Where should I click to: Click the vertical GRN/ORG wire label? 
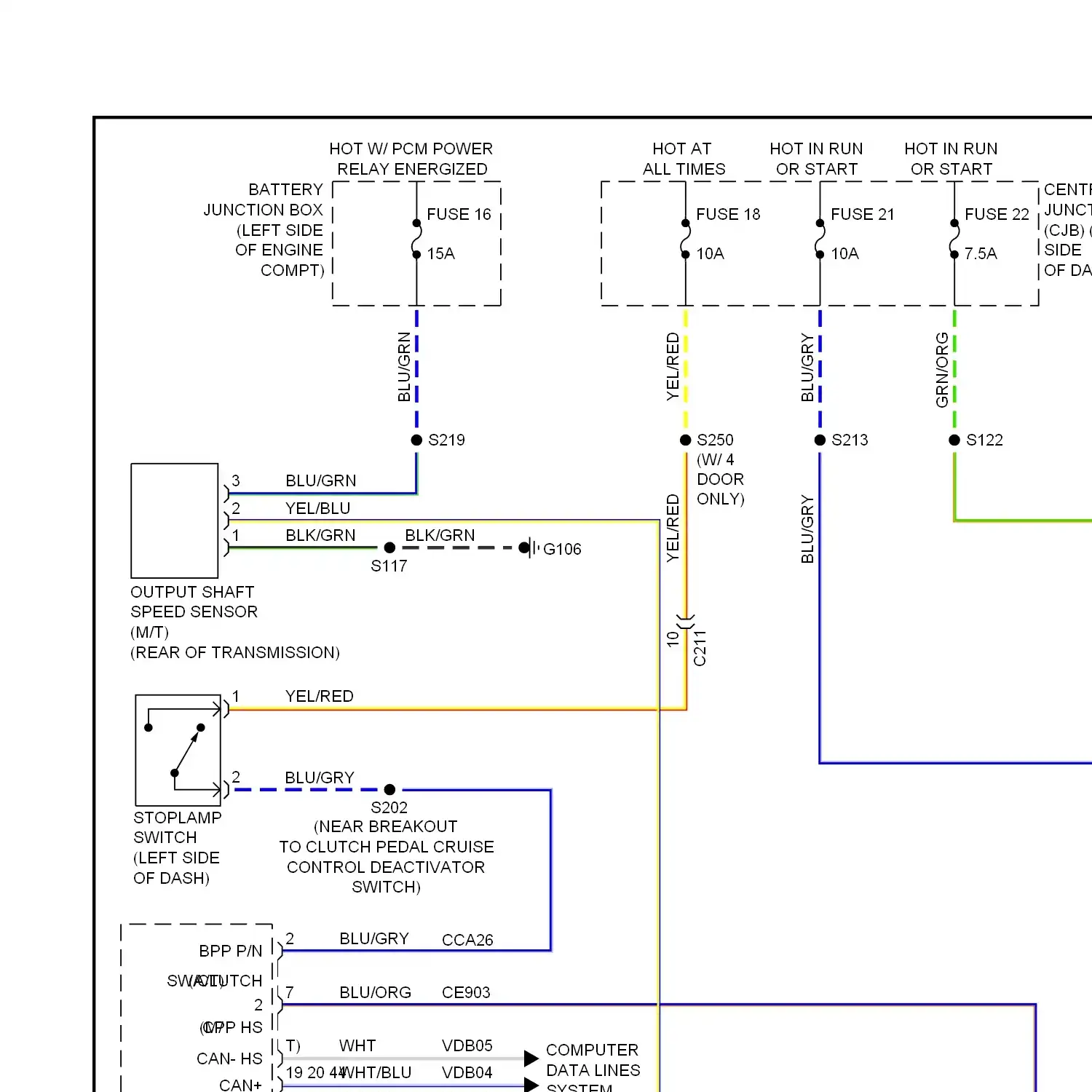[x=942, y=370]
